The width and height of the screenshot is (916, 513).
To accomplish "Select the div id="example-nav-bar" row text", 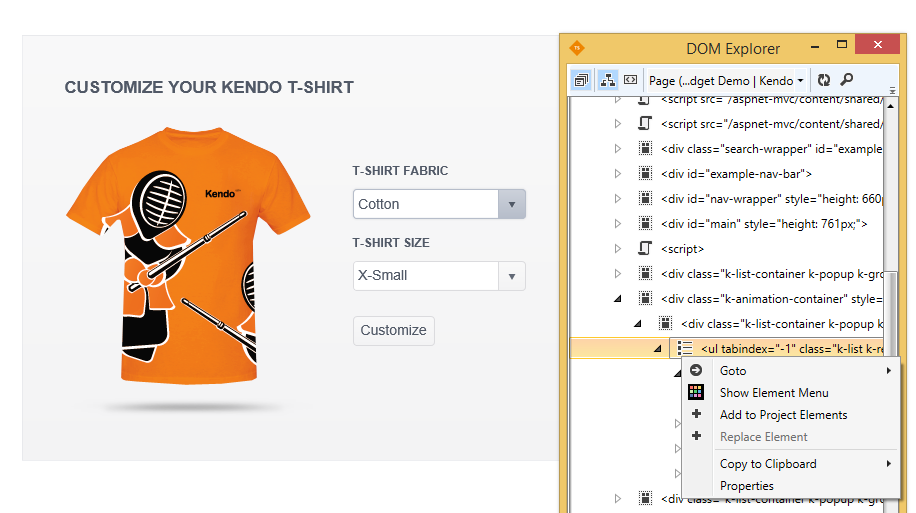I will 736,174.
